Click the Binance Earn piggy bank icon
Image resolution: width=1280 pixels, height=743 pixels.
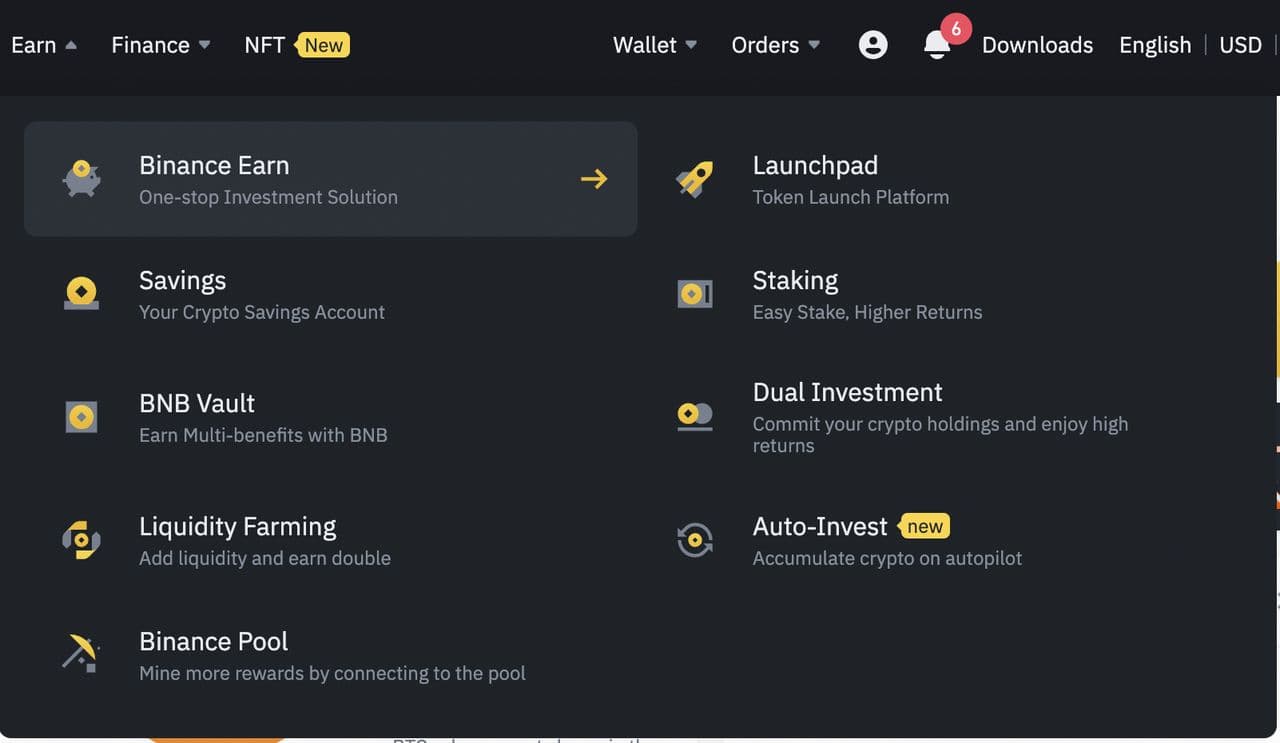coord(81,179)
